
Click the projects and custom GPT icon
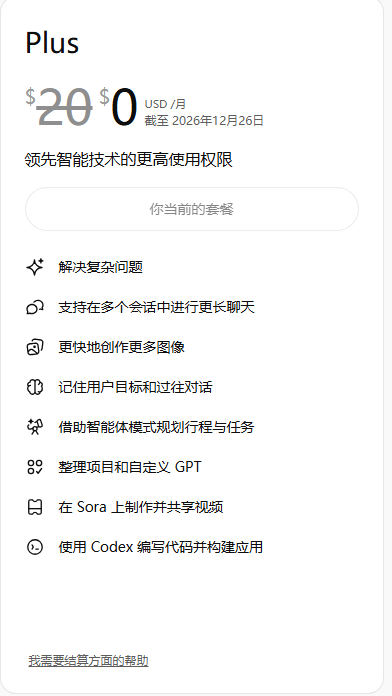coord(35,467)
